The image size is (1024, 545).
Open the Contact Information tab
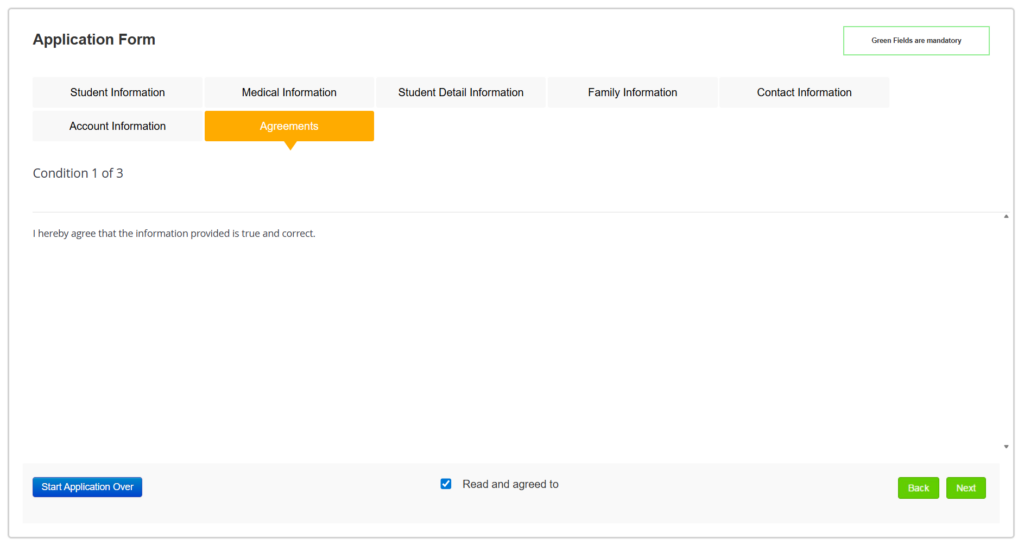(804, 92)
